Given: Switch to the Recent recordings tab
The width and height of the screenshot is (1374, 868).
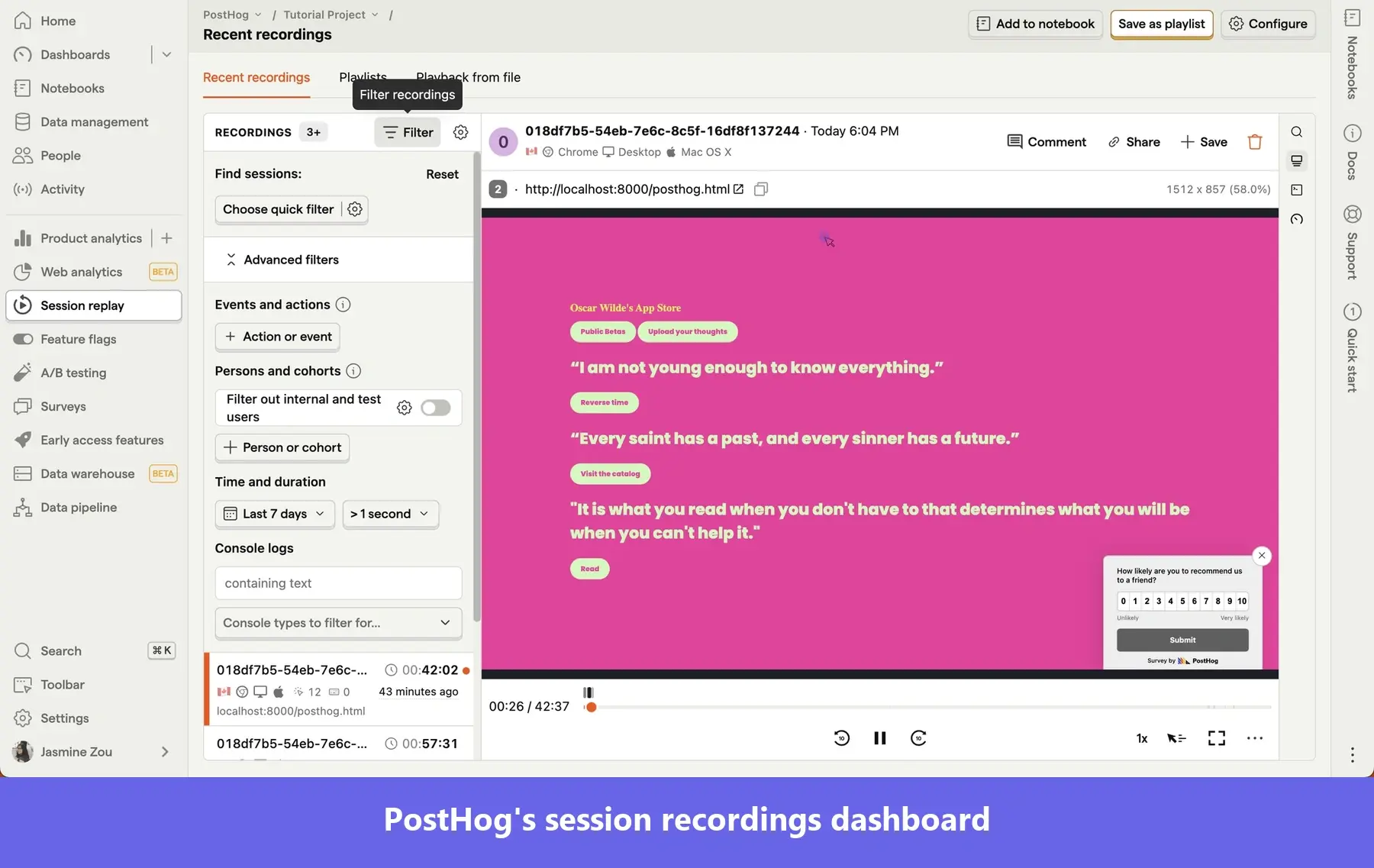Looking at the screenshot, I should tap(256, 77).
